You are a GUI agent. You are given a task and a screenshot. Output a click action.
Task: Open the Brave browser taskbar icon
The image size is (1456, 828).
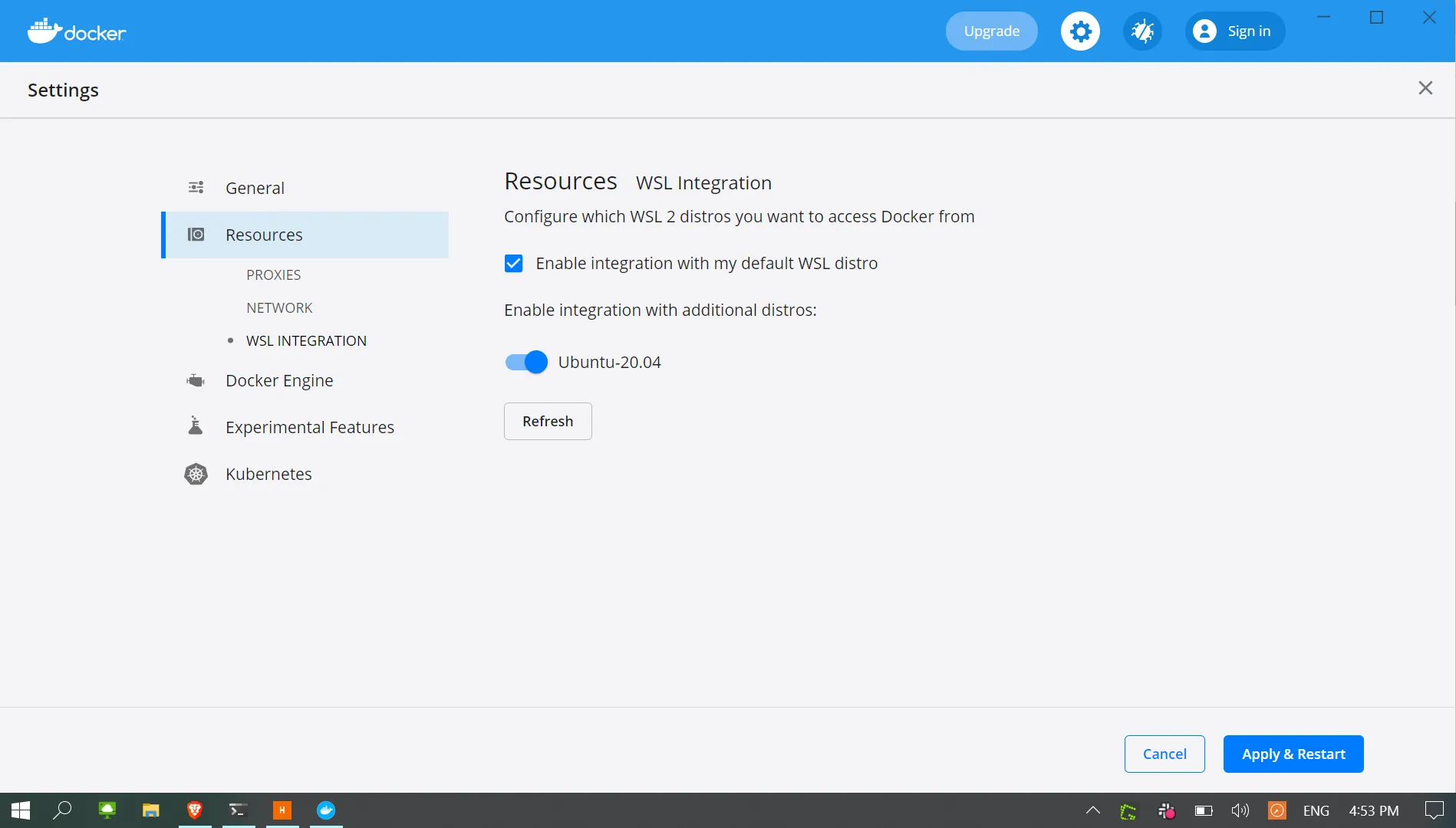(x=195, y=810)
